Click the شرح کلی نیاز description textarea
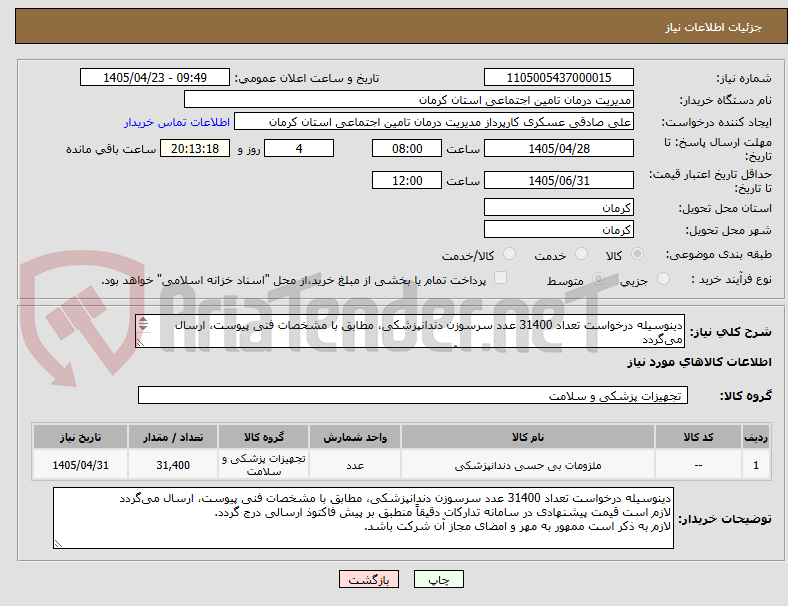The width and height of the screenshot is (788, 606). 410,331
